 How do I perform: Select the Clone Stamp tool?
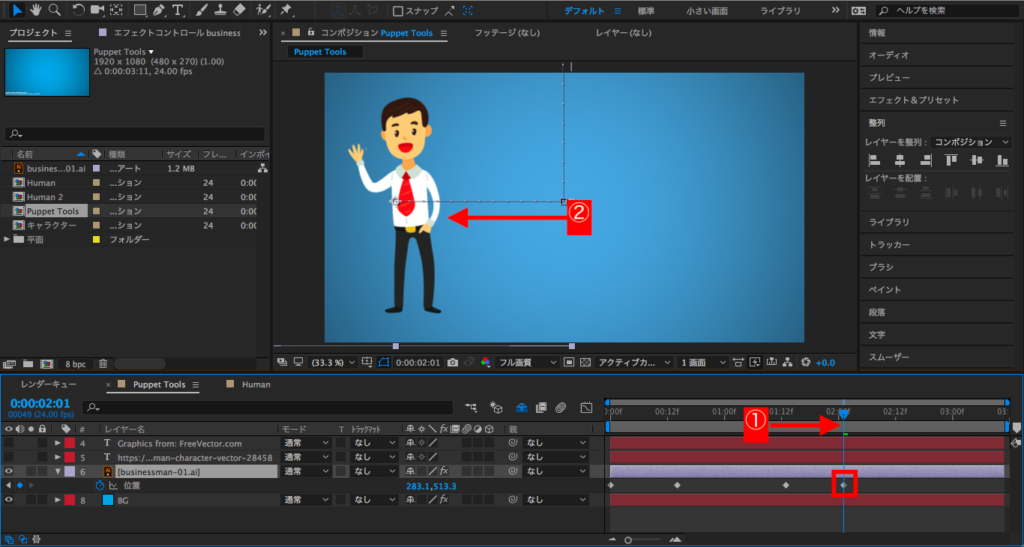pos(219,10)
